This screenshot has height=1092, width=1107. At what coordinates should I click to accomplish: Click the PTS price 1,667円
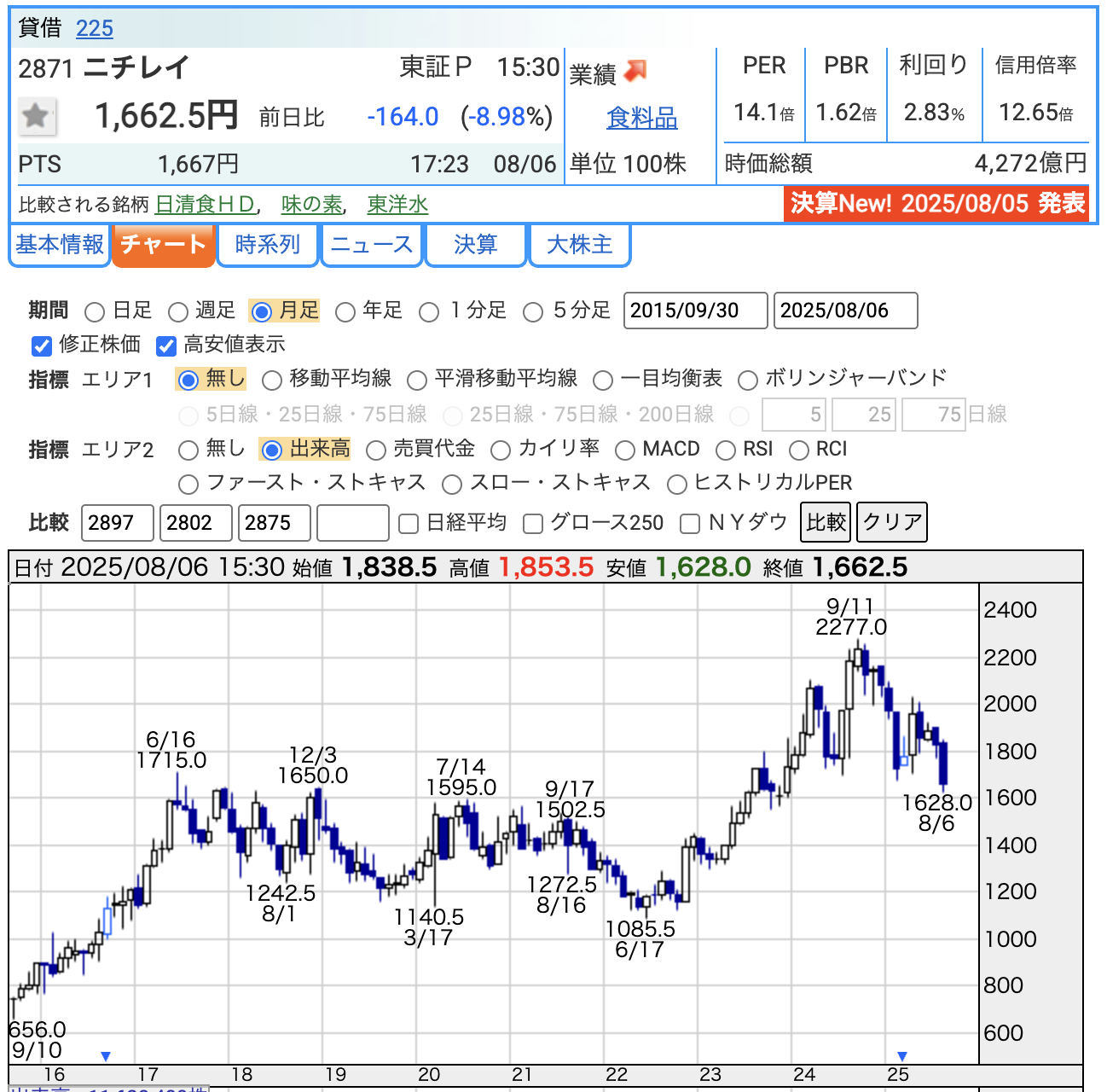click(199, 164)
